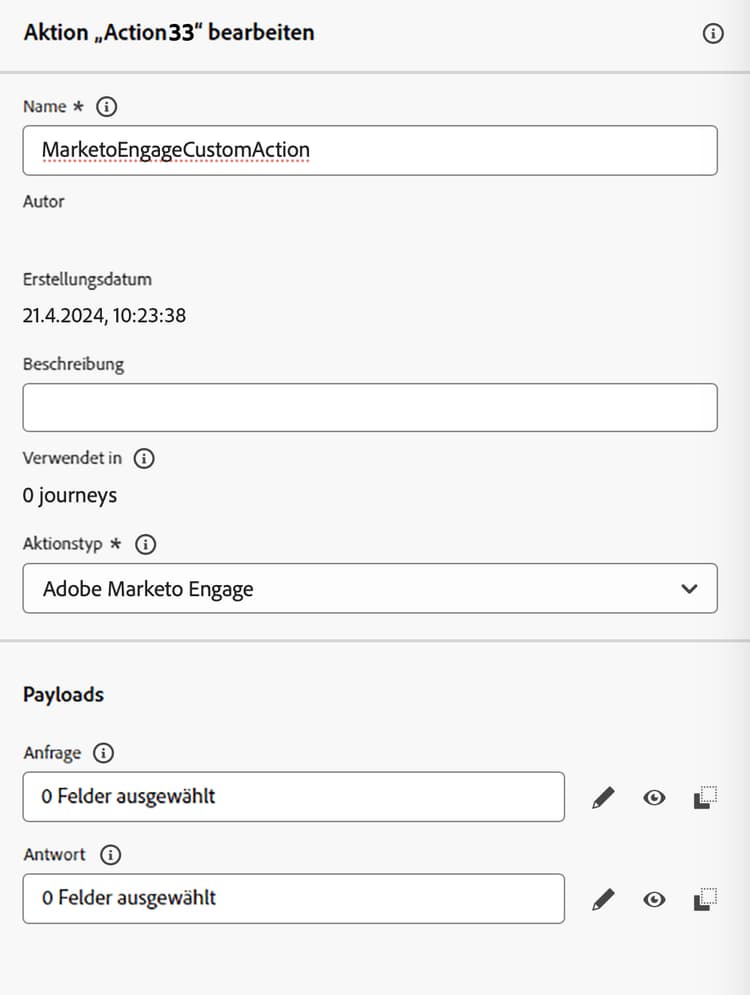Show the Anfrage payload using eye icon
Image resolution: width=750 pixels, height=995 pixels.
click(x=654, y=798)
